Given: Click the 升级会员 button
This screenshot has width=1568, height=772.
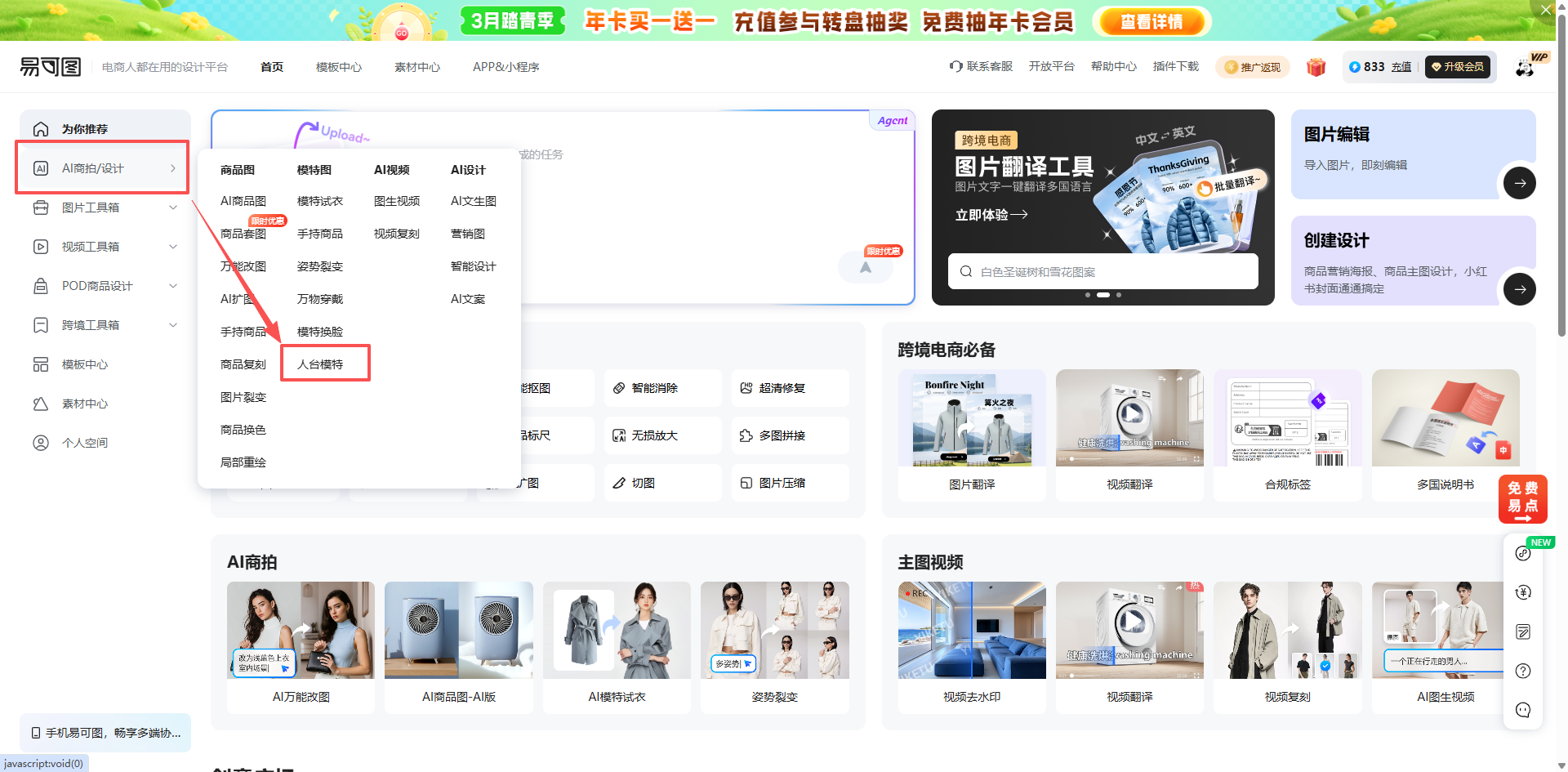Looking at the screenshot, I should 1459,67.
